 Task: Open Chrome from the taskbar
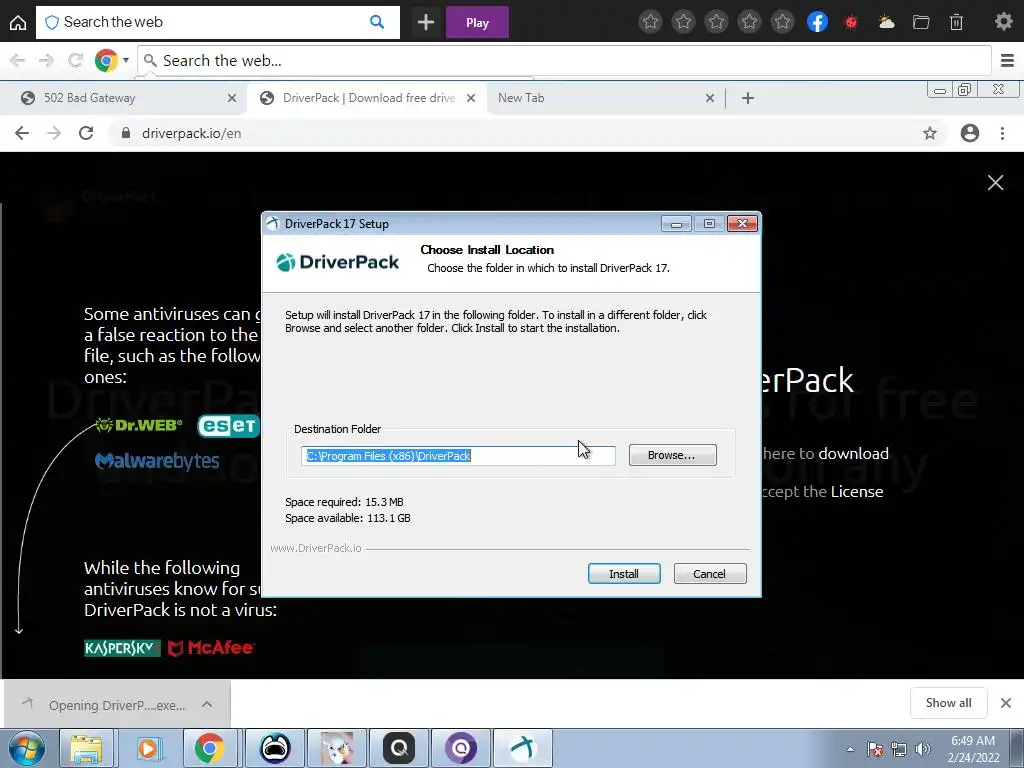point(209,748)
